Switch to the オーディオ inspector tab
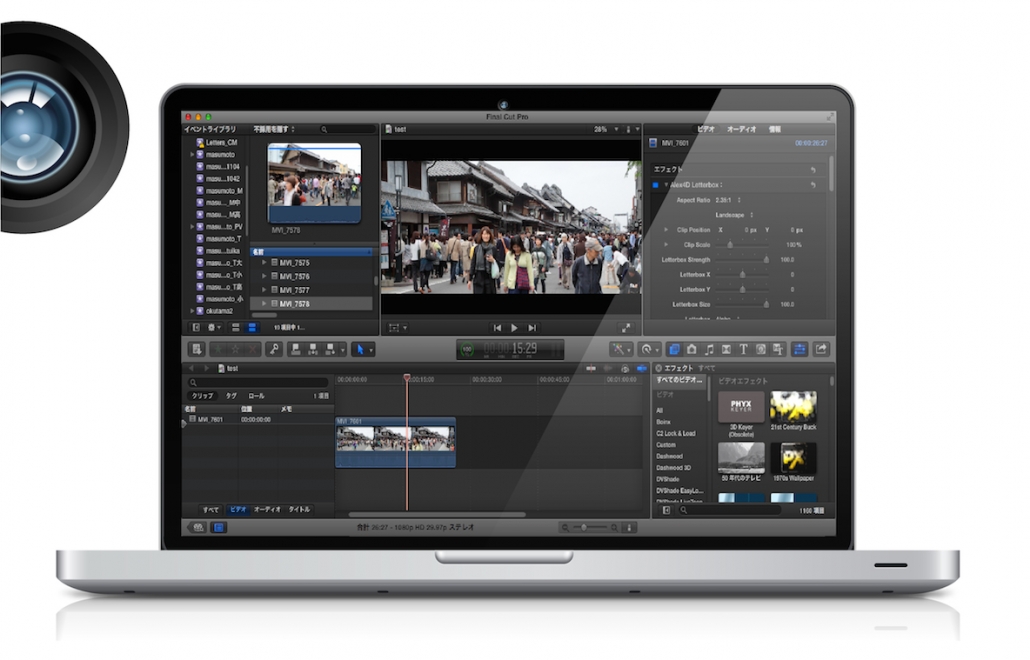Viewport: 1030px width, 660px height. [741, 129]
